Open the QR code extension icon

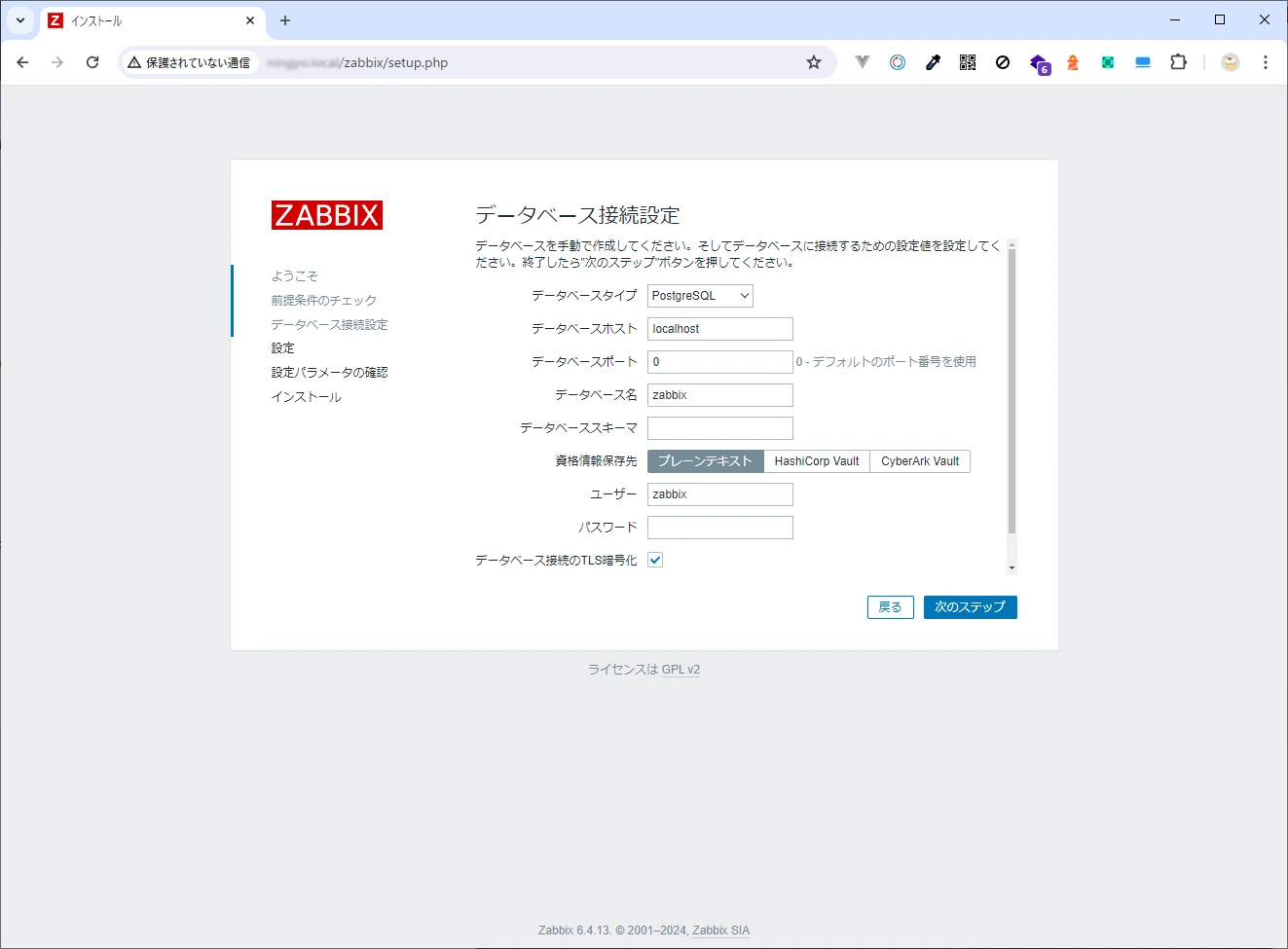[968, 62]
